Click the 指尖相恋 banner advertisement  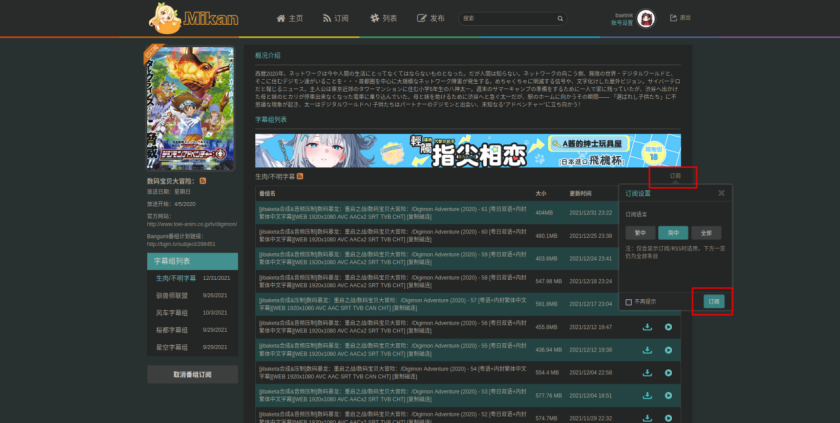click(468, 150)
